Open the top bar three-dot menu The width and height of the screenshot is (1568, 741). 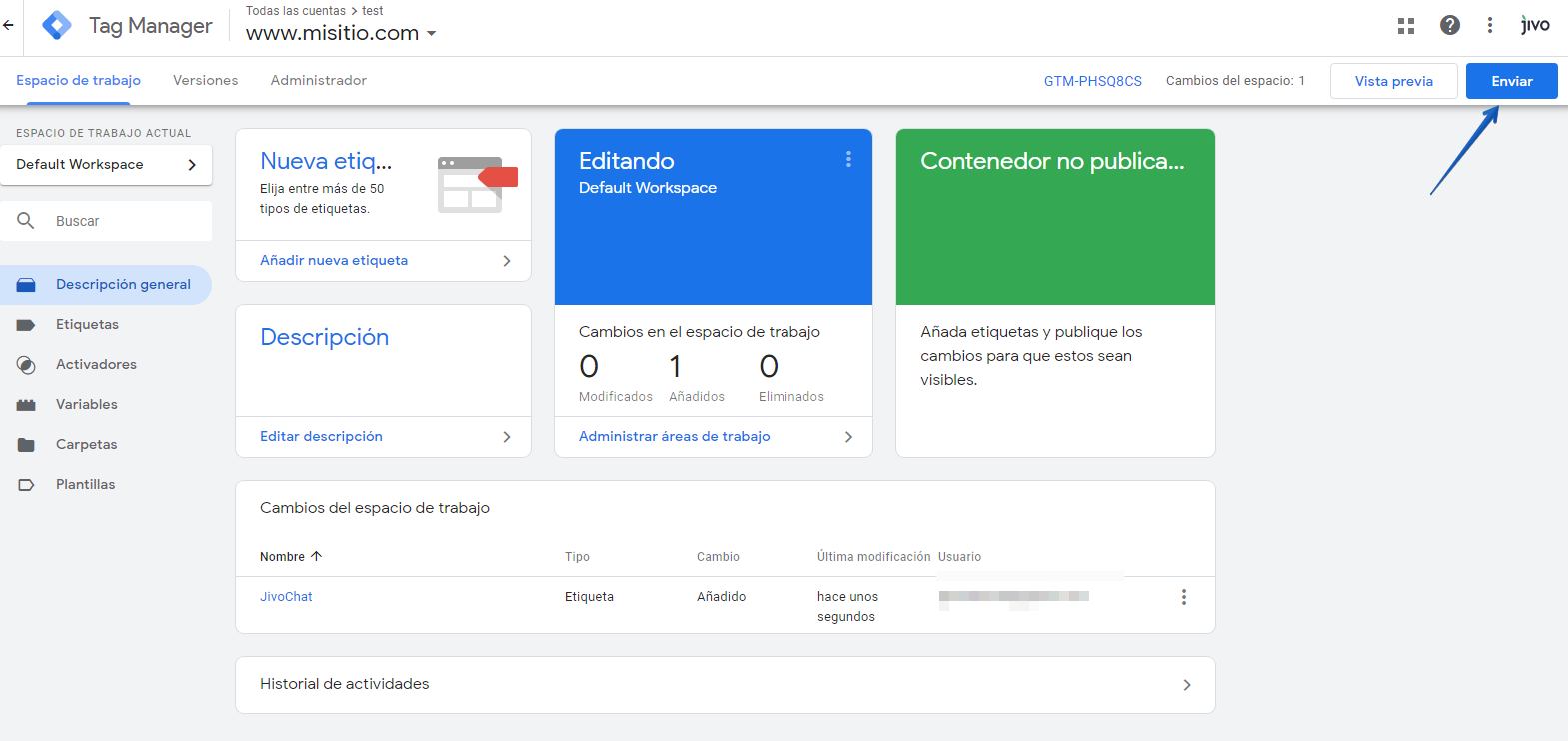pos(1490,25)
